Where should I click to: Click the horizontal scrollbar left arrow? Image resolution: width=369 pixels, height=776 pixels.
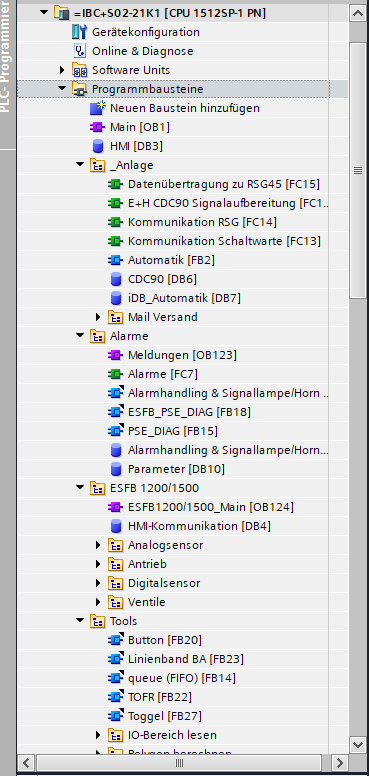point(27,762)
